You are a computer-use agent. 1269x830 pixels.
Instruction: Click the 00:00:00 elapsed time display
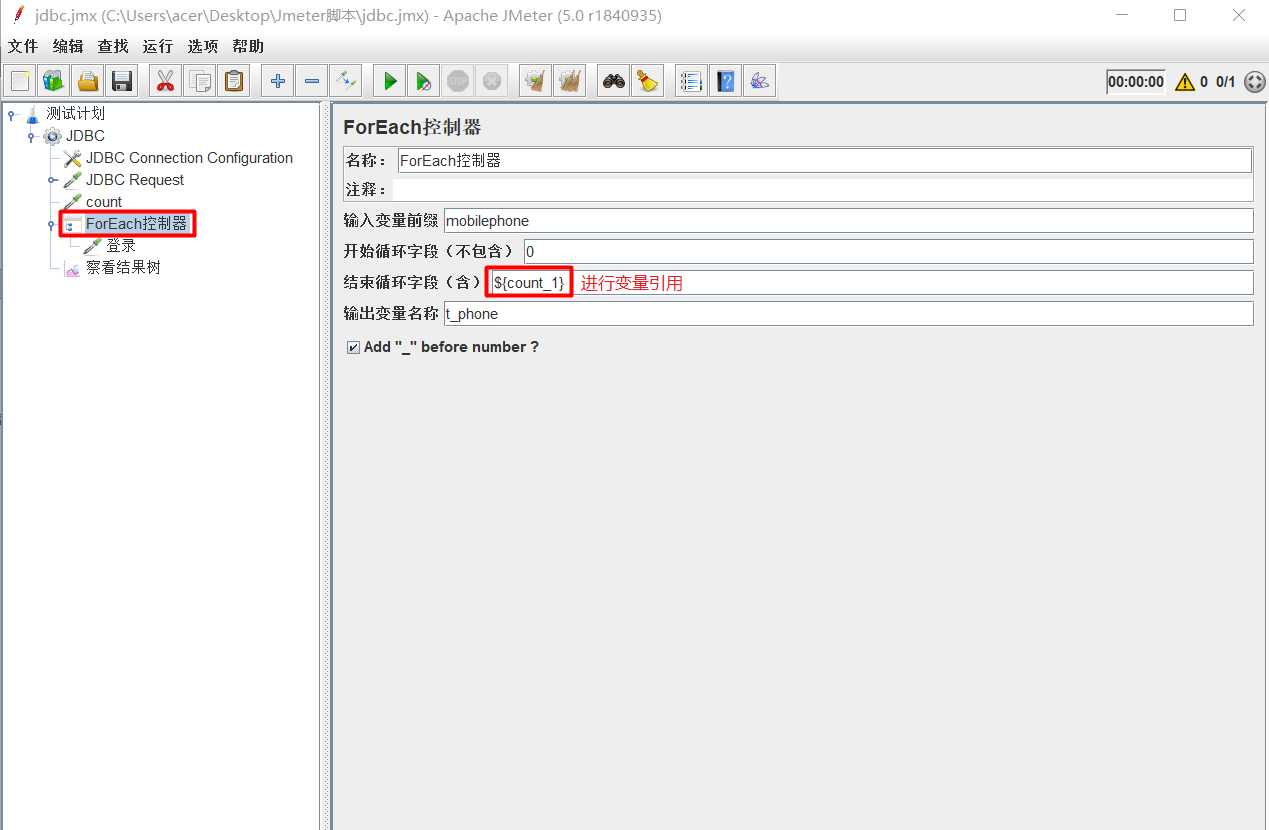[x=1136, y=82]
